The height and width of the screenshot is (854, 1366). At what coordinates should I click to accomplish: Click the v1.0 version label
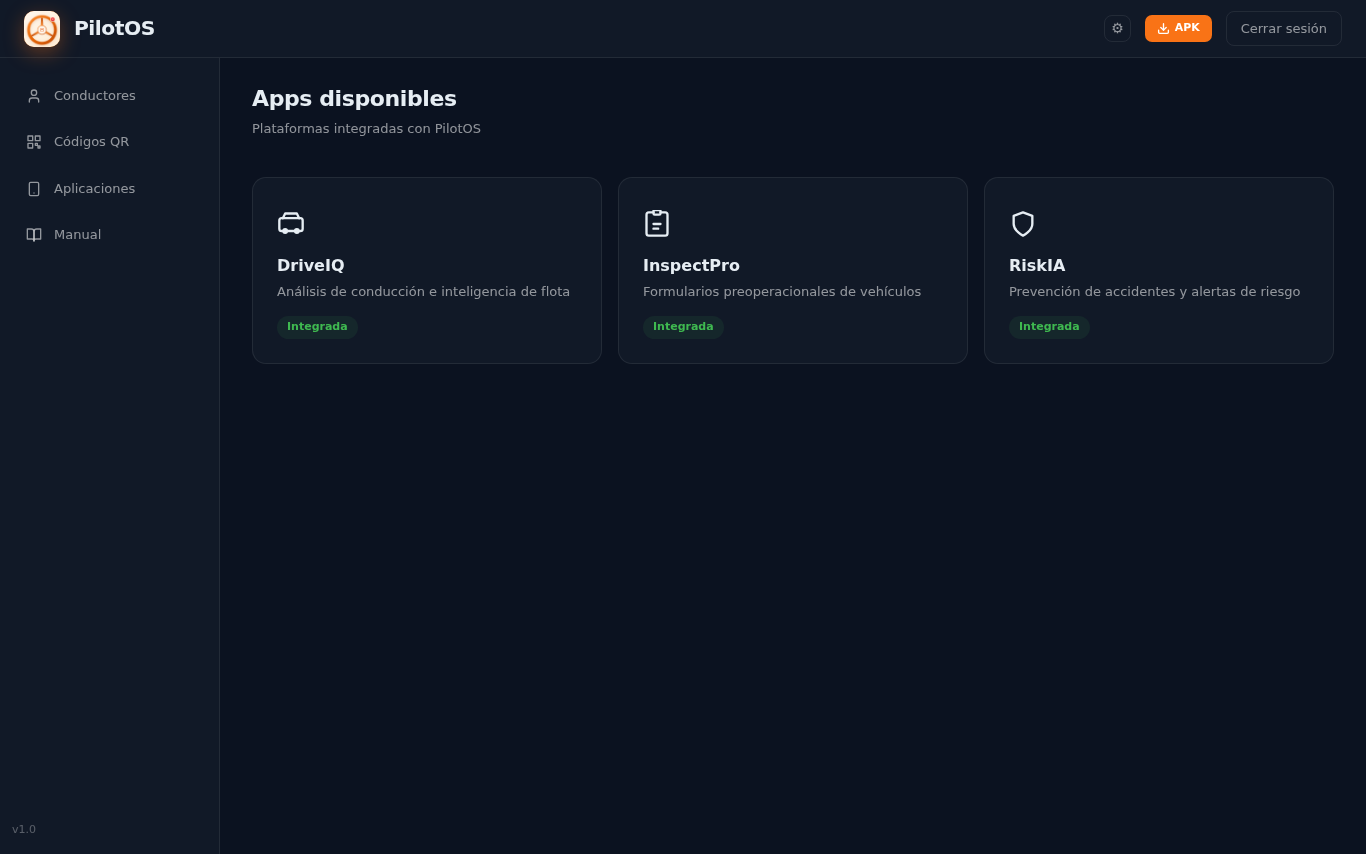point(24,830)
